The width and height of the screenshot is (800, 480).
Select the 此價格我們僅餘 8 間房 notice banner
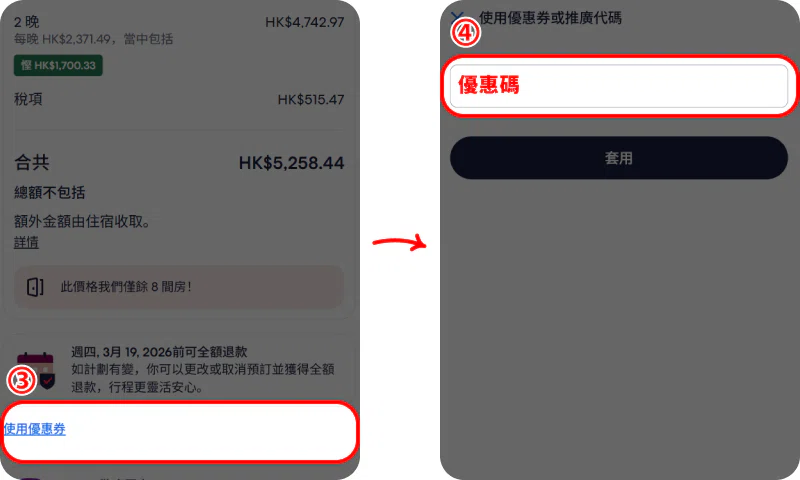coord(179,287)
